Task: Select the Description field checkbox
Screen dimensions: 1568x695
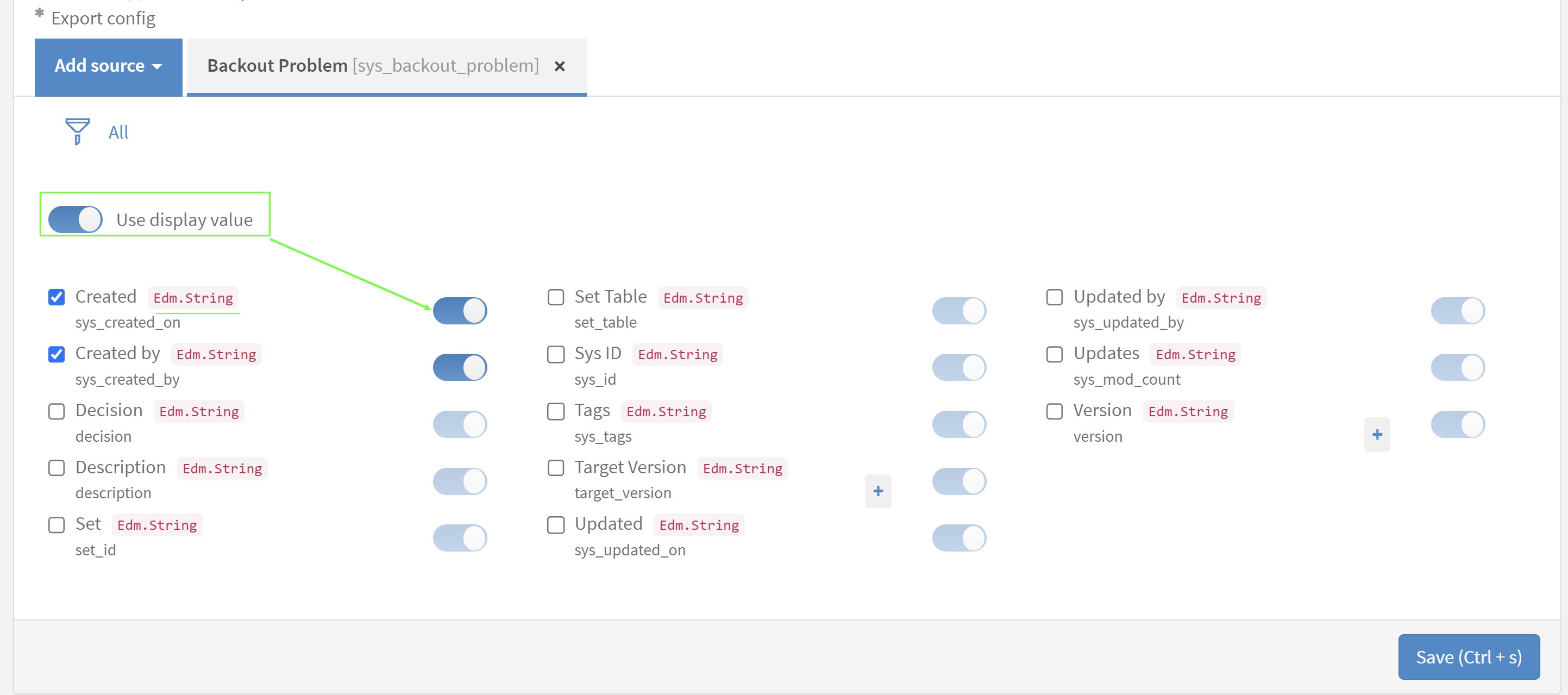Action: coord(57,468)
